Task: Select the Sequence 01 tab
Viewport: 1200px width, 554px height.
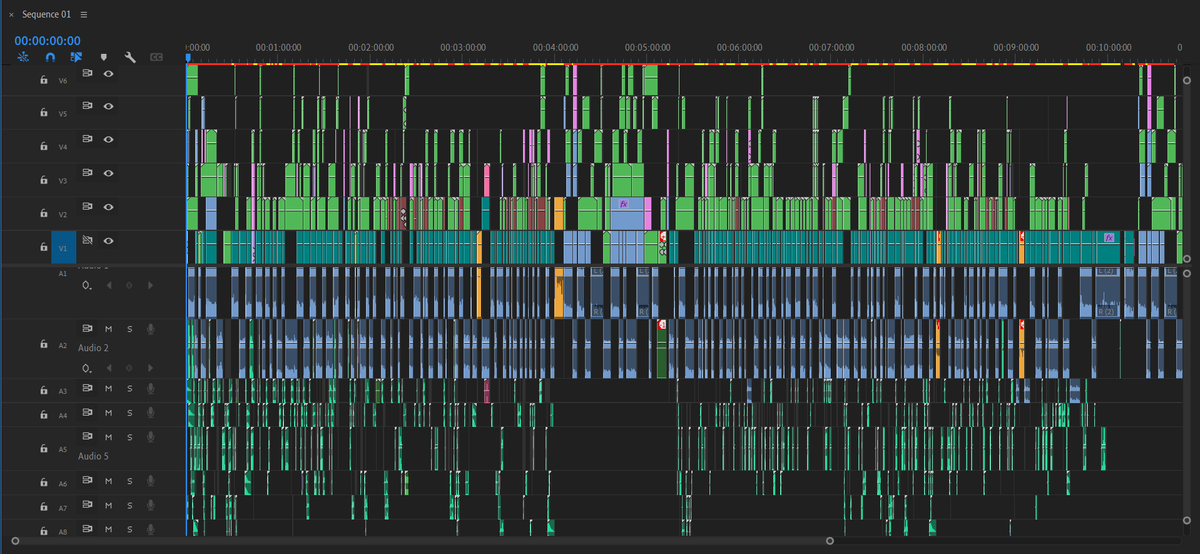Action: (46, 15)
